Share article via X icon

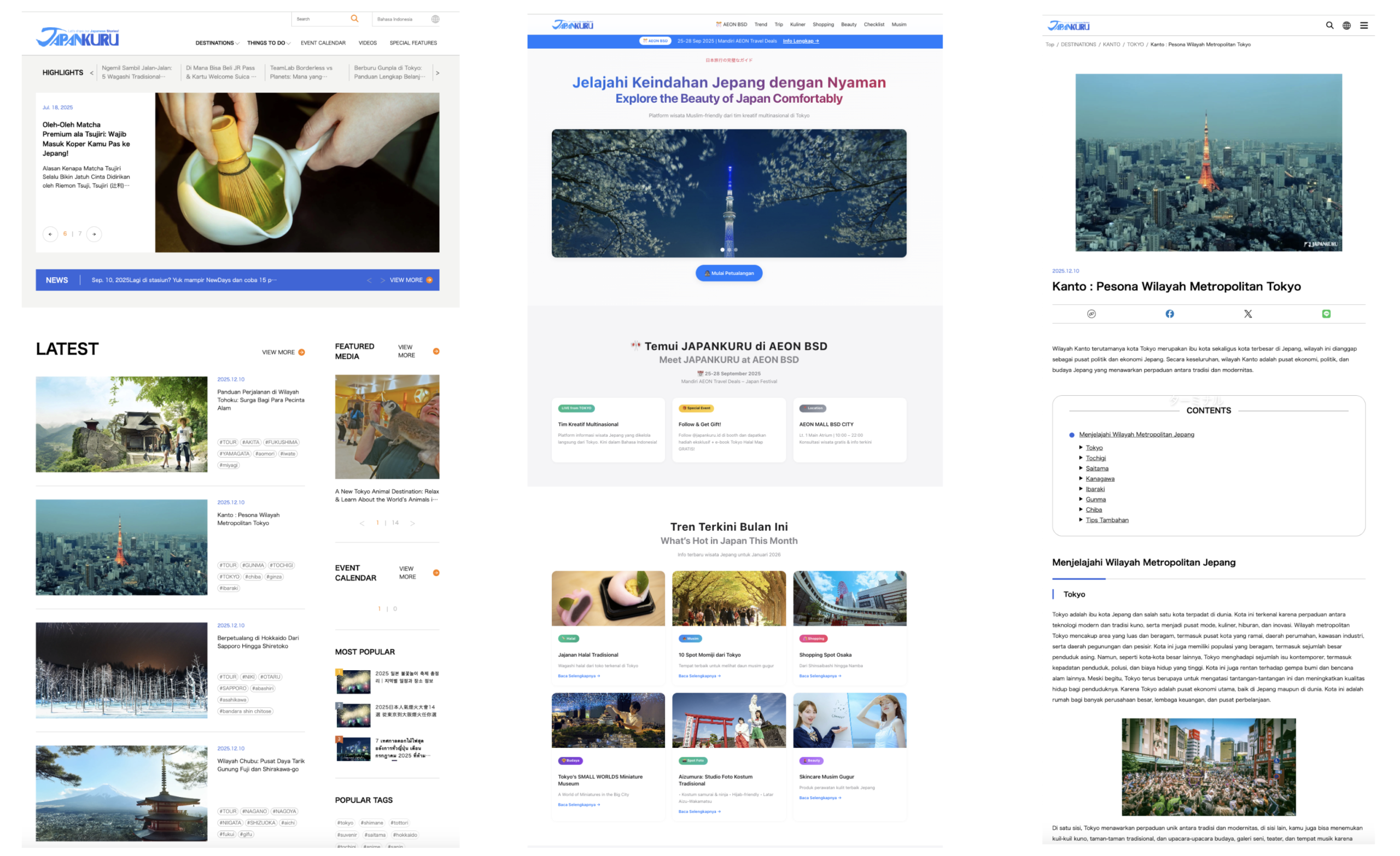click(x=1248, y=314)
